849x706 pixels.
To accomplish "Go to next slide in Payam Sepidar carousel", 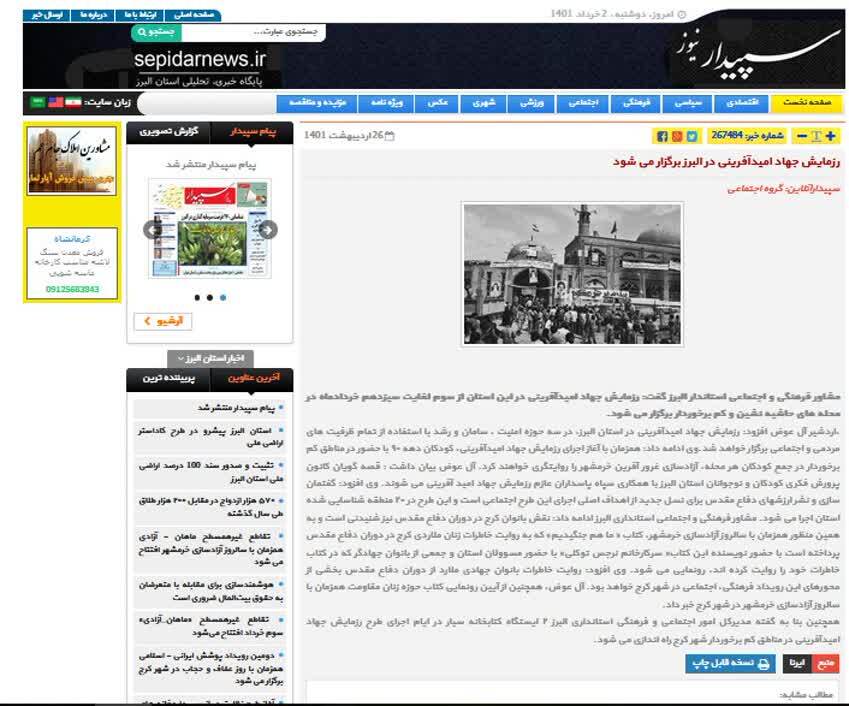I will [267, 230].
